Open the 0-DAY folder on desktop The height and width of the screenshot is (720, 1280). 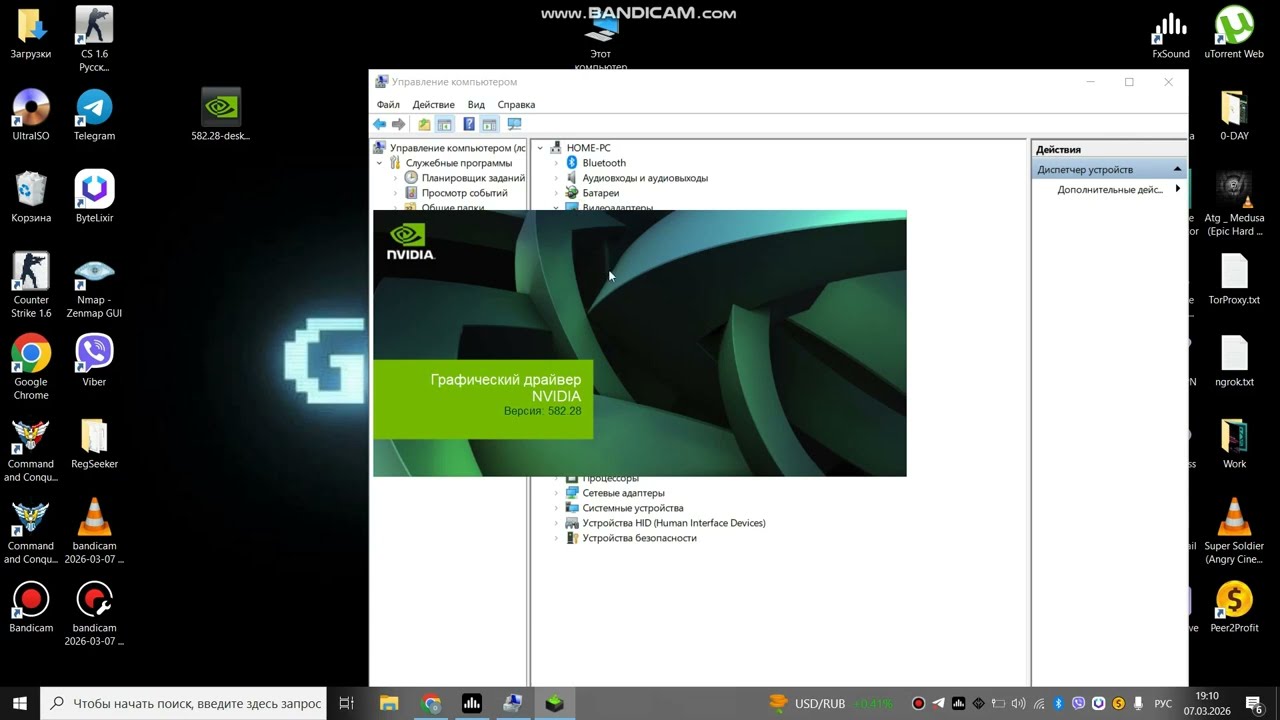click(1234, 115)
